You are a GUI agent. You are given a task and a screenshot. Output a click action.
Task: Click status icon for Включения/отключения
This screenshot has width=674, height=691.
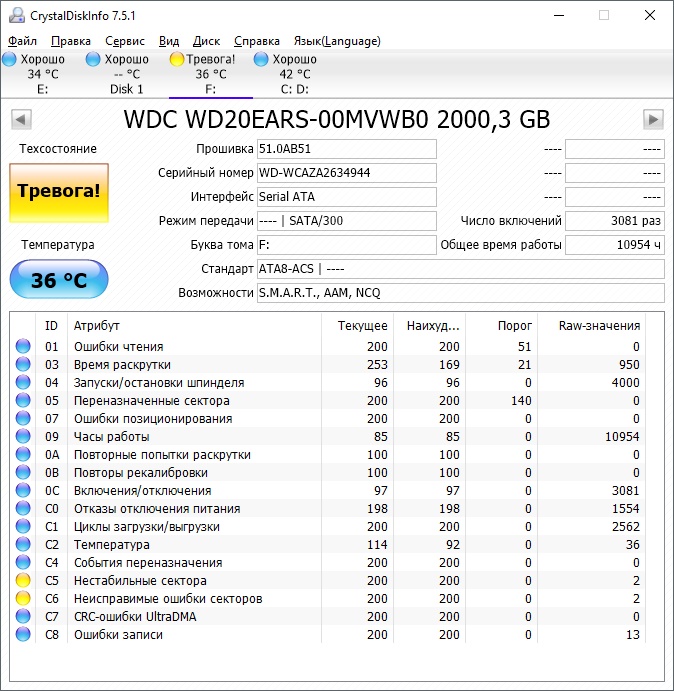click(x=23, y=490)
